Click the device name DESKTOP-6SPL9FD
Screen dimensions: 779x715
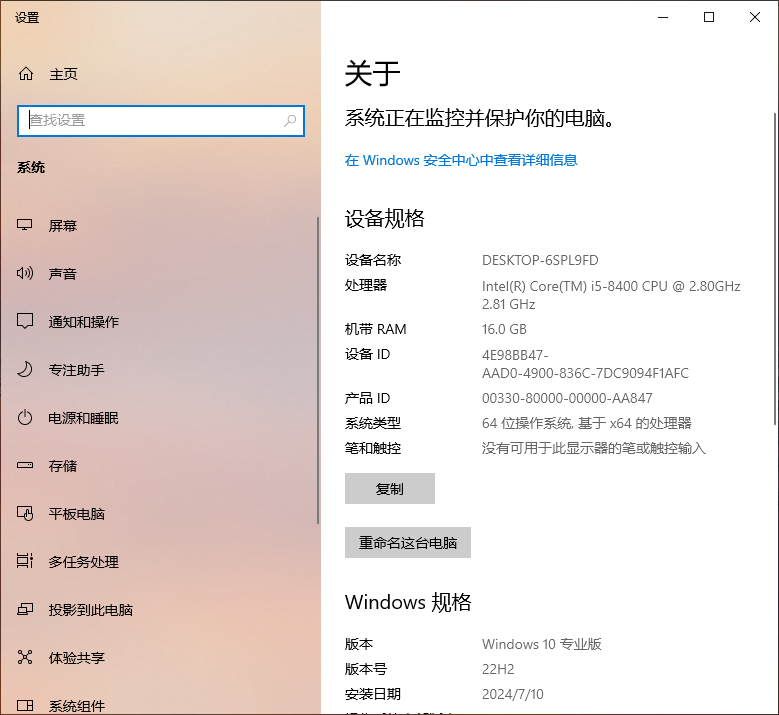point(540,260)
